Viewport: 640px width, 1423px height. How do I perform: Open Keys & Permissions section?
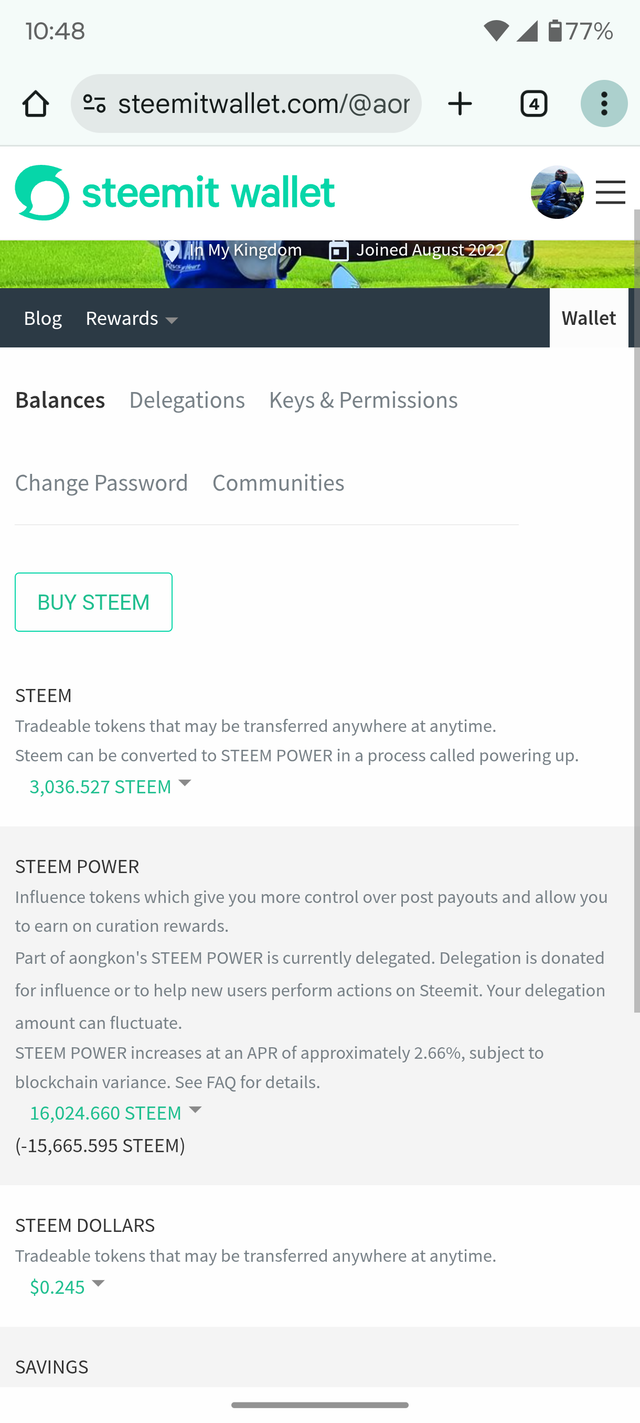tap(363, 401)
